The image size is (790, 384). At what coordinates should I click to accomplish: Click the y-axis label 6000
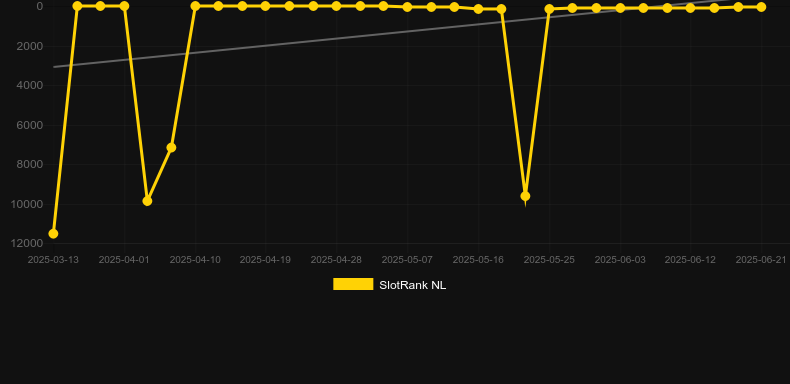[x=30, y=125]
